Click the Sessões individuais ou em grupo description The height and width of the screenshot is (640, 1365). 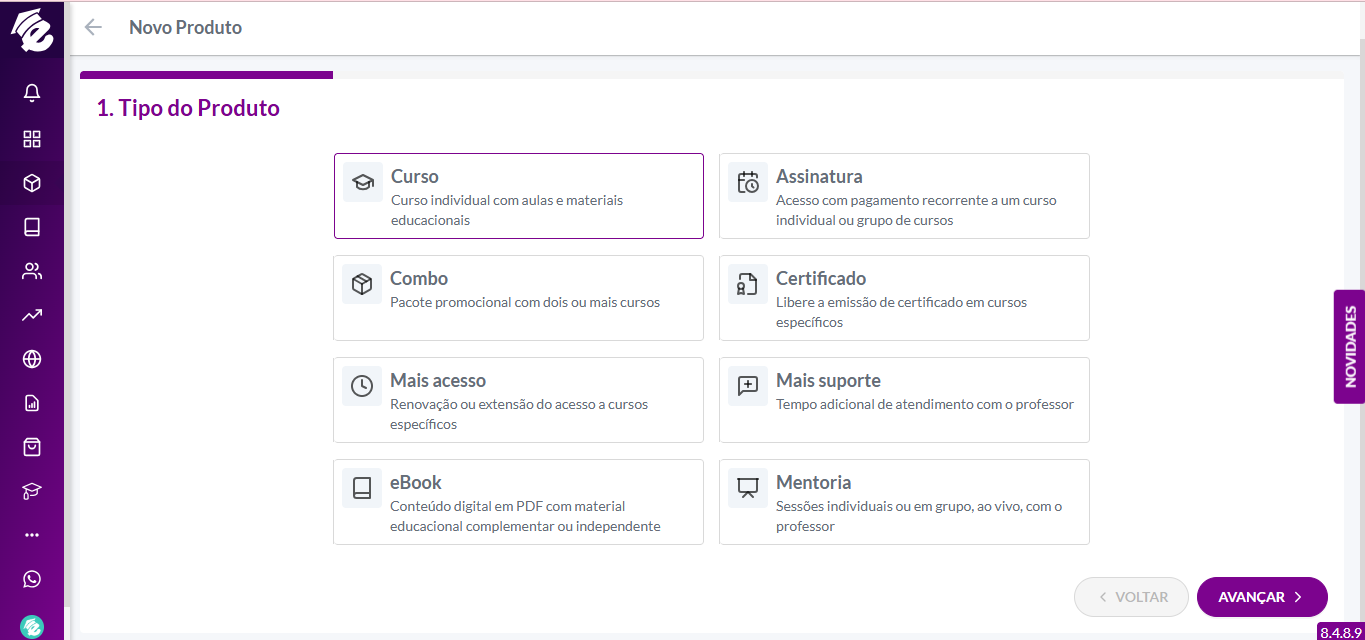(919, 516)
